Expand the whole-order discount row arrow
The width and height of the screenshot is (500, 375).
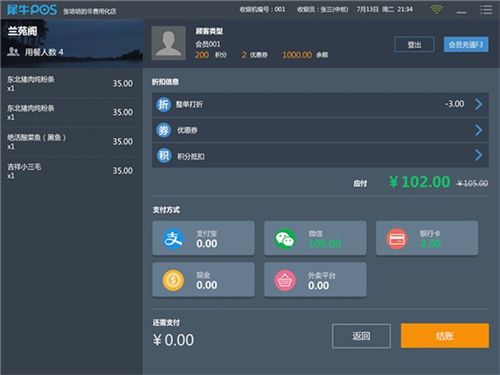pyautogui.click(x=479, y=104)
